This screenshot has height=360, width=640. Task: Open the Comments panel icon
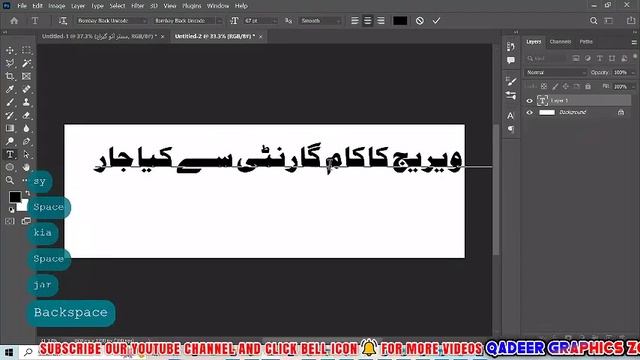[511, 60]
